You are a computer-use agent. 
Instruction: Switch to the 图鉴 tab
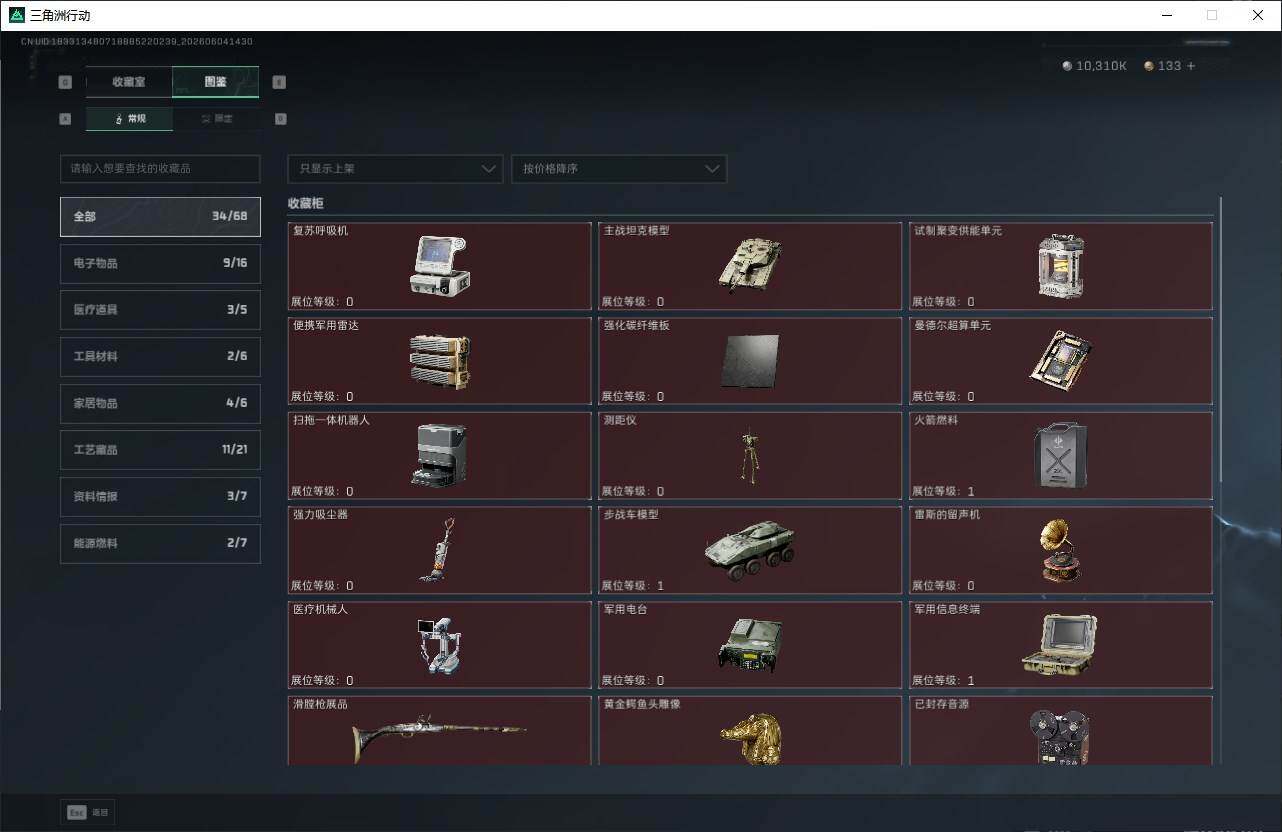[x=215, y=82]
